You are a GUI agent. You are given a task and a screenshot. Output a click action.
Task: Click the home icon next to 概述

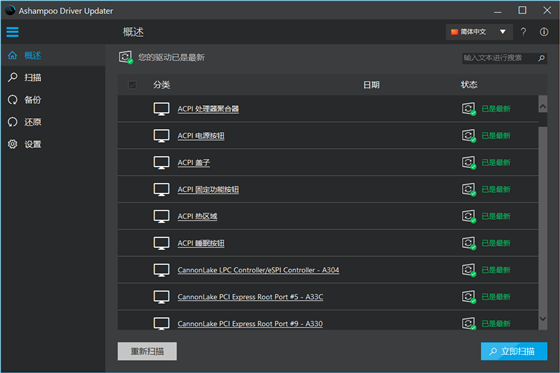tap(12, 55)
